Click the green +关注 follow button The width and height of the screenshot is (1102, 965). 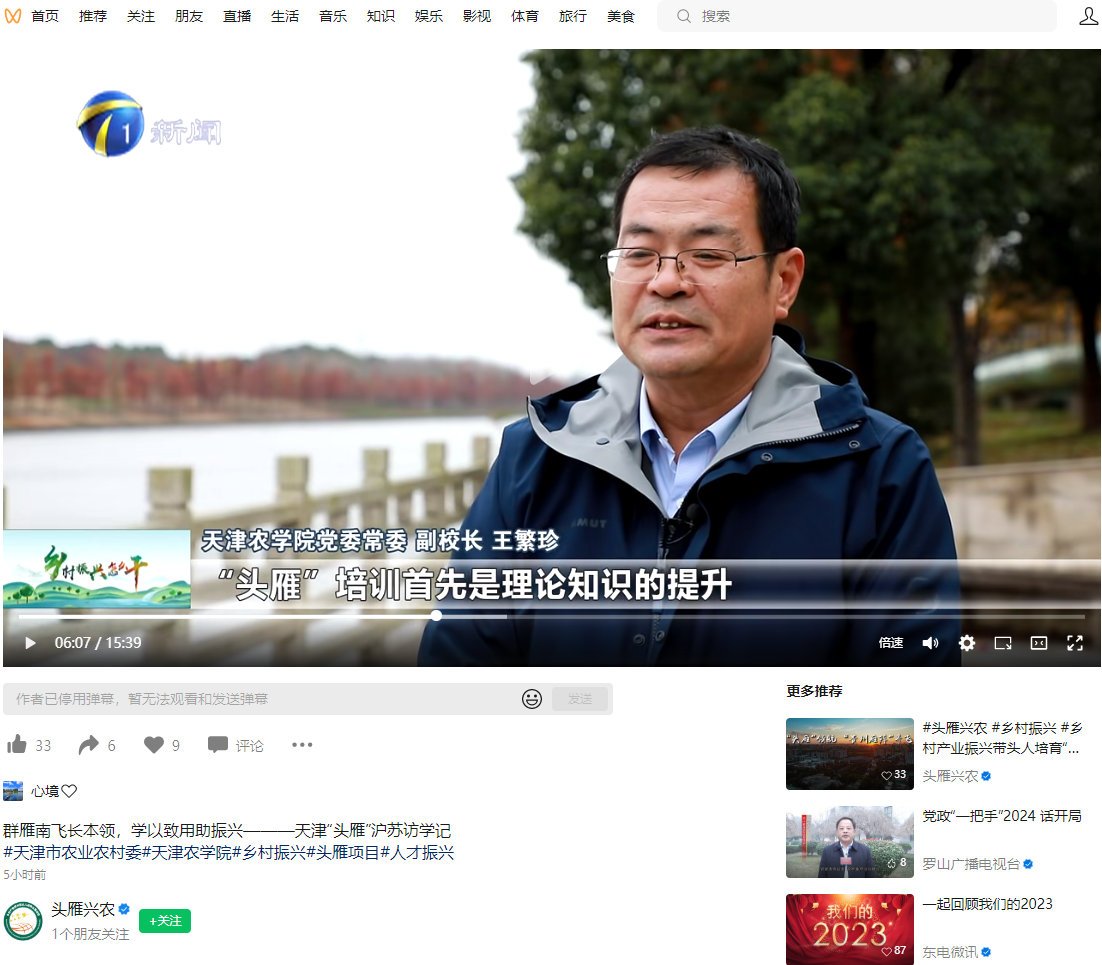point(165,921)
